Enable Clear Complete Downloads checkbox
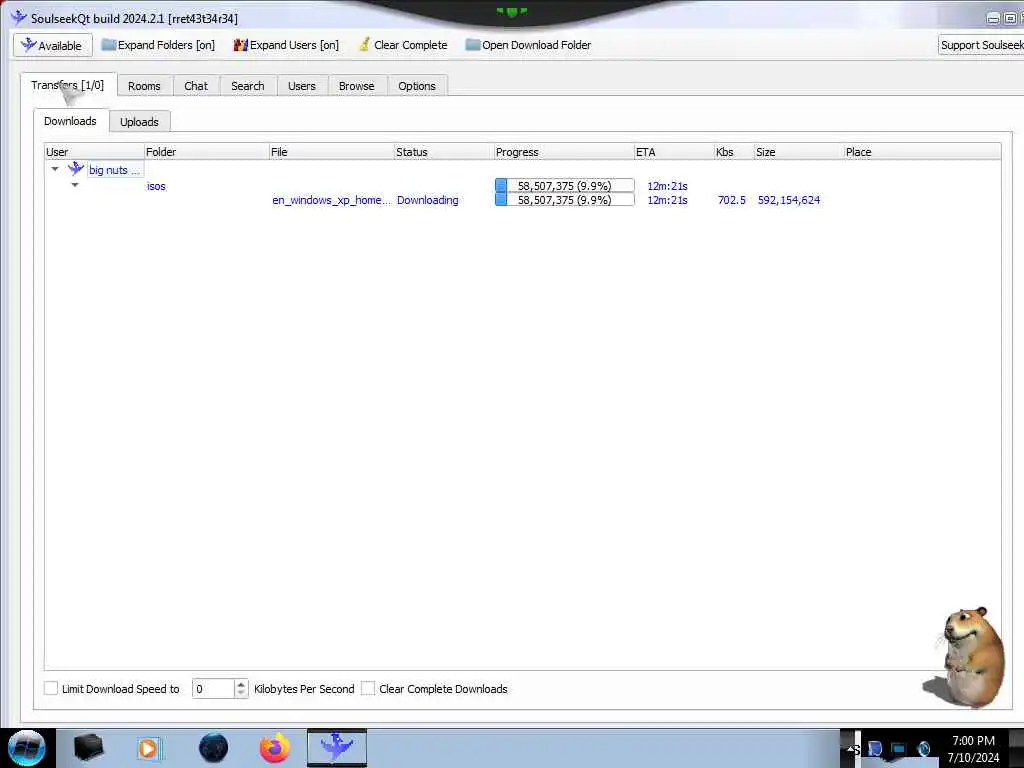Image resolution: width=1024 pixels, height=768 pixels. pyautogui.click(x=368, y=688)
